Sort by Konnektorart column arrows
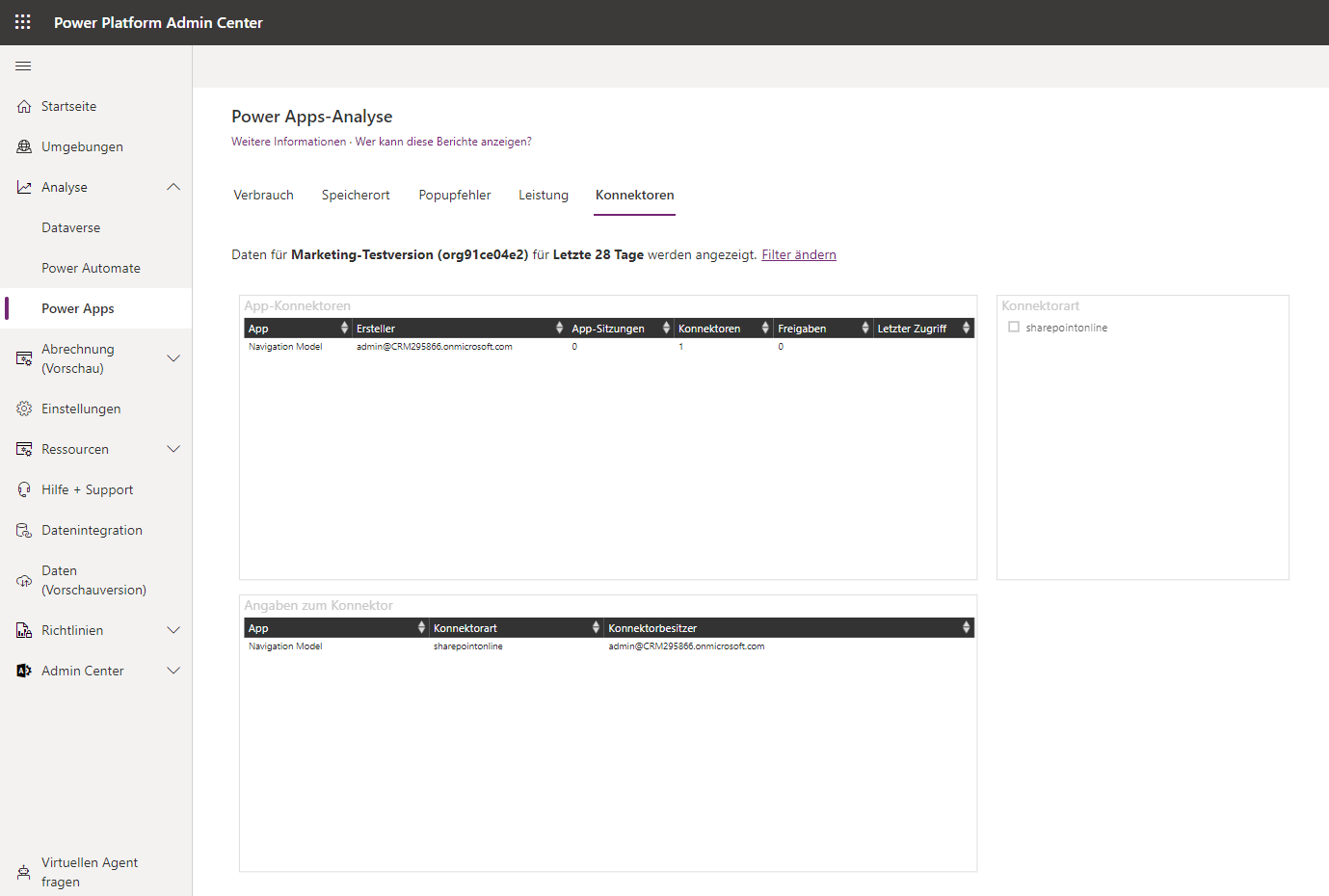Screen dimensions: 1329x896 click(596, 628)
